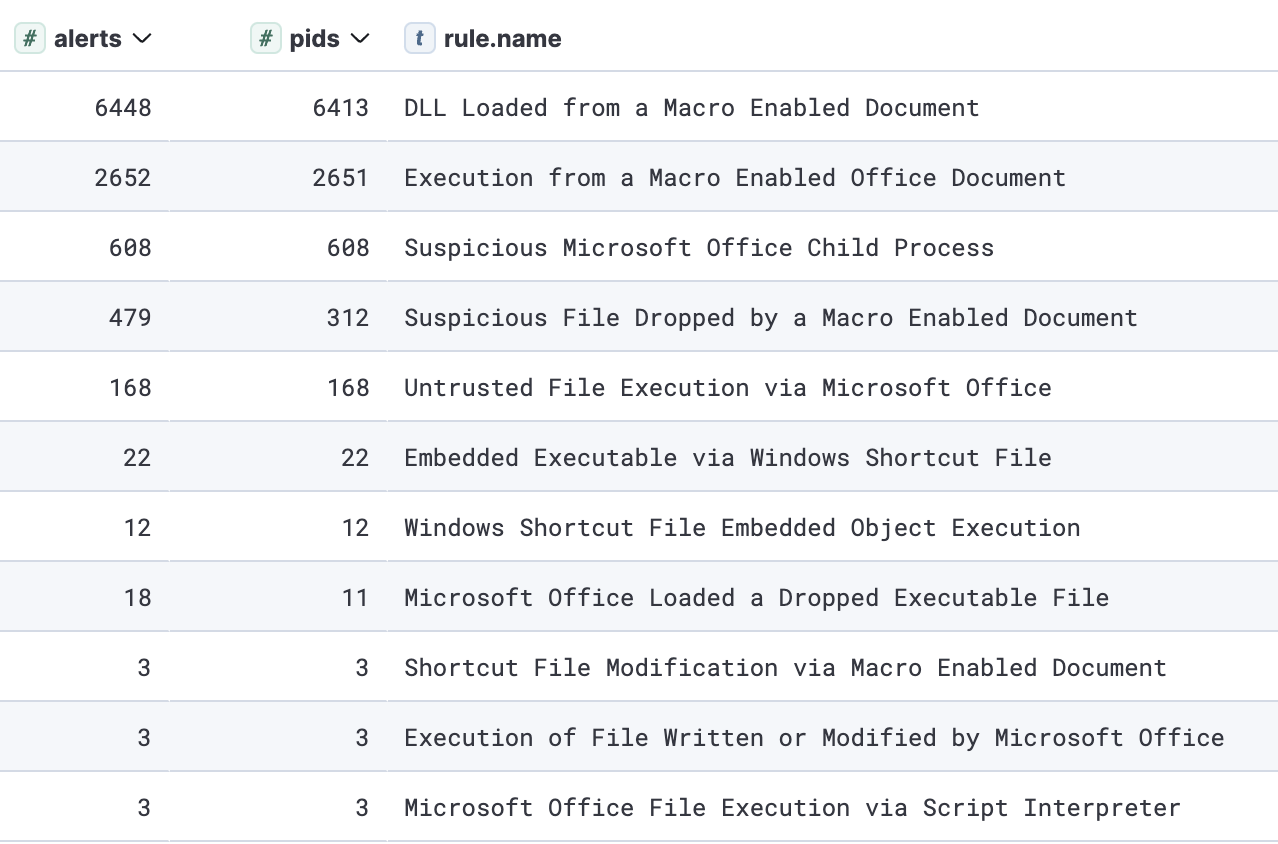
Task: Select row 'DLL Loaded from a Macro Enabled Document'
Action: click(691, 108)
